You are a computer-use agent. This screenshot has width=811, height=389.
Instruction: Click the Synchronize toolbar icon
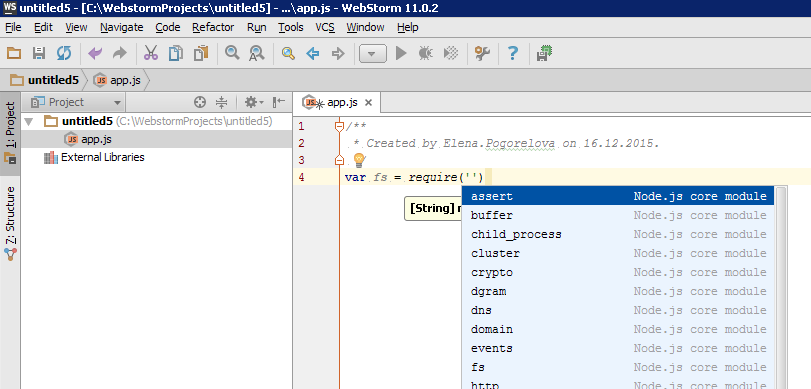64,53
